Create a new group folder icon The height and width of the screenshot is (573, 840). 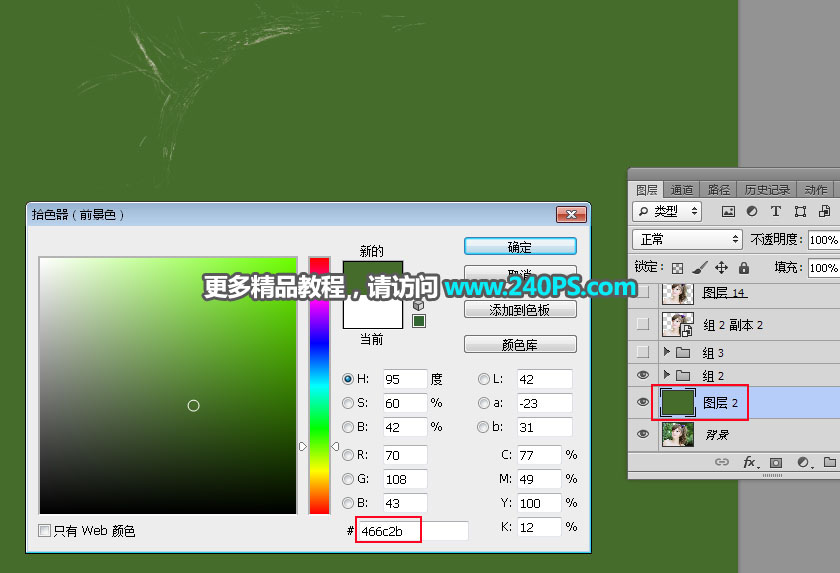[829, 462]
